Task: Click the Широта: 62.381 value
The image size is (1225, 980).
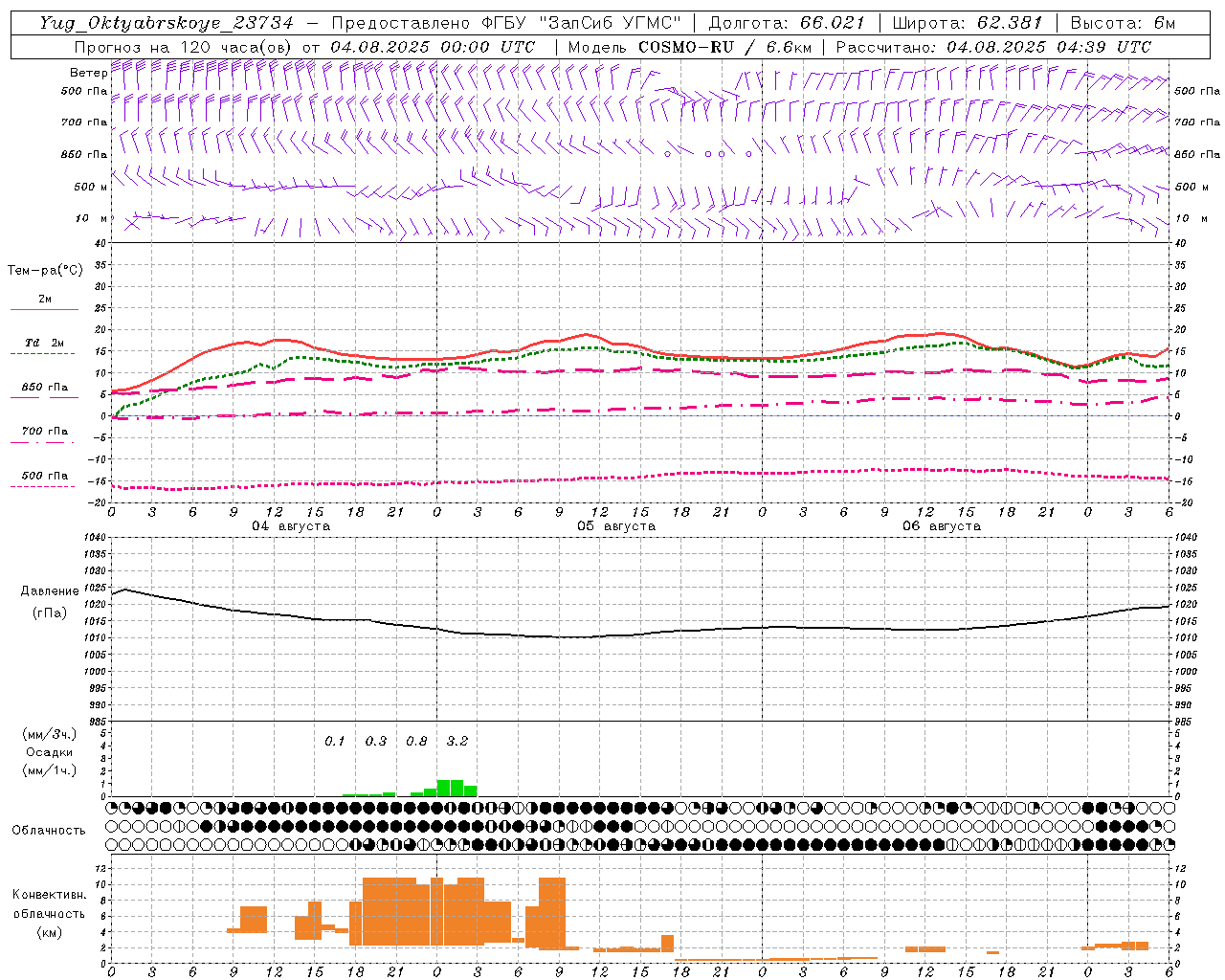Action: 967,23
